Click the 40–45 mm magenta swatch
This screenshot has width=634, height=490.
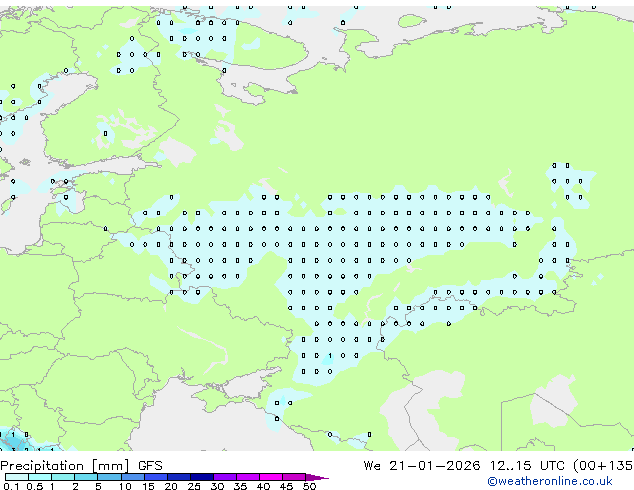(271, 477)
